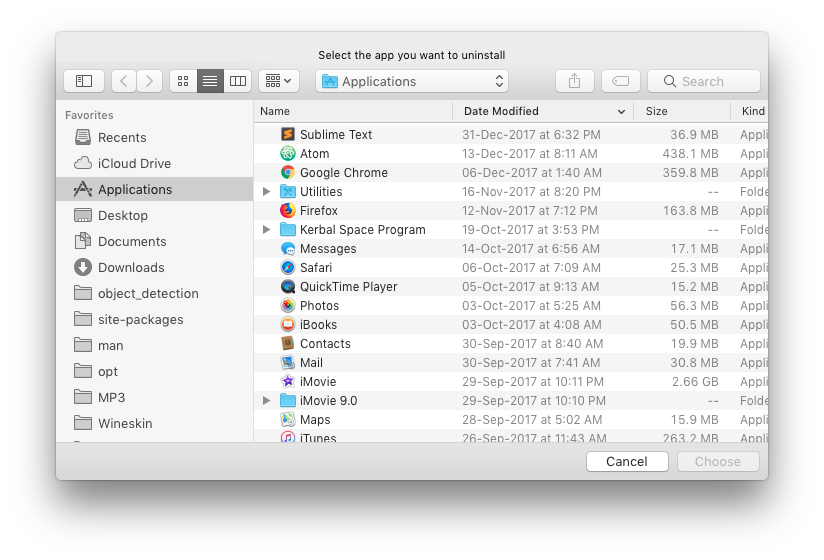
Task: Sort by the Size column header
Action: [x=682, y=111]
